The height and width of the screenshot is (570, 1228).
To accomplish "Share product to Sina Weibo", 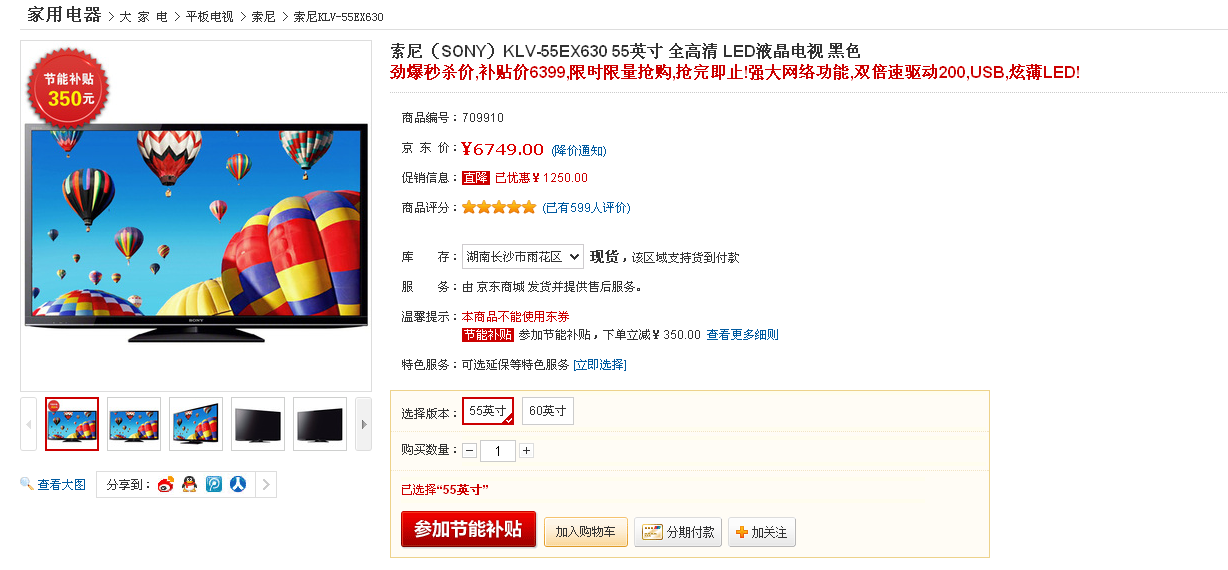I will click(x=166, y=485).
